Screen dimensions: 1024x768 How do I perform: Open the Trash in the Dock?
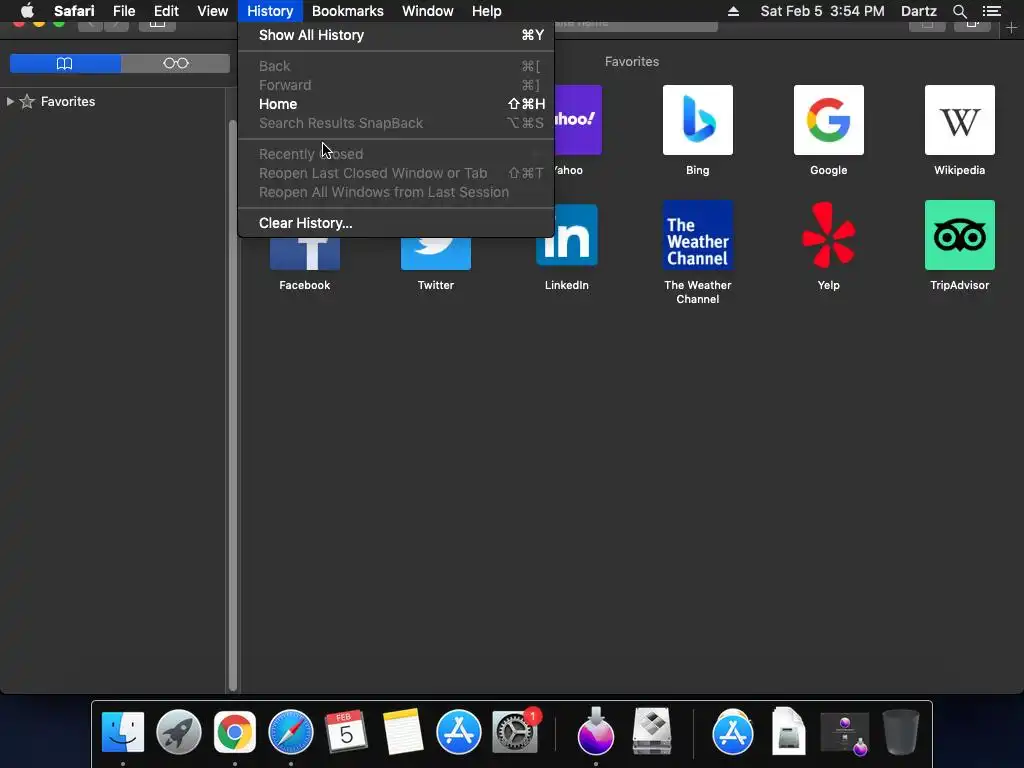(901, 731)
